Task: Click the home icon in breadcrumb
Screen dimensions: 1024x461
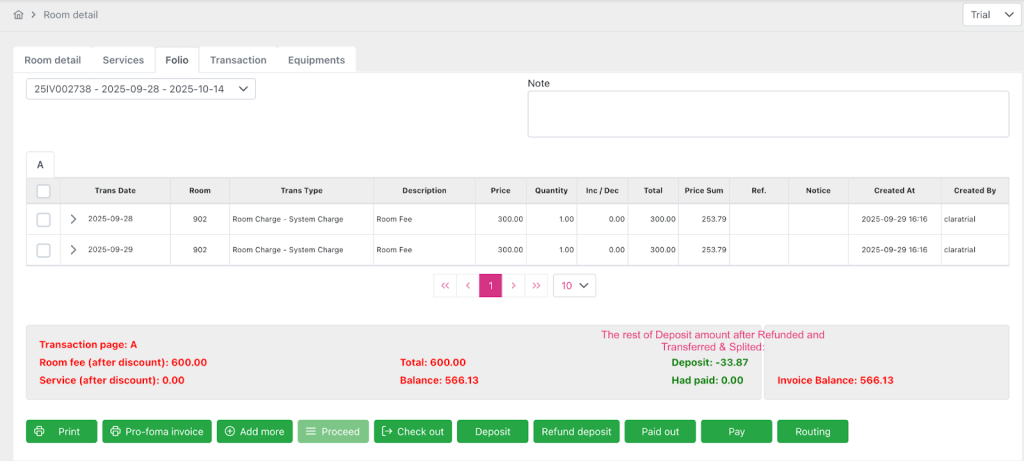Action: coord(18,15)
